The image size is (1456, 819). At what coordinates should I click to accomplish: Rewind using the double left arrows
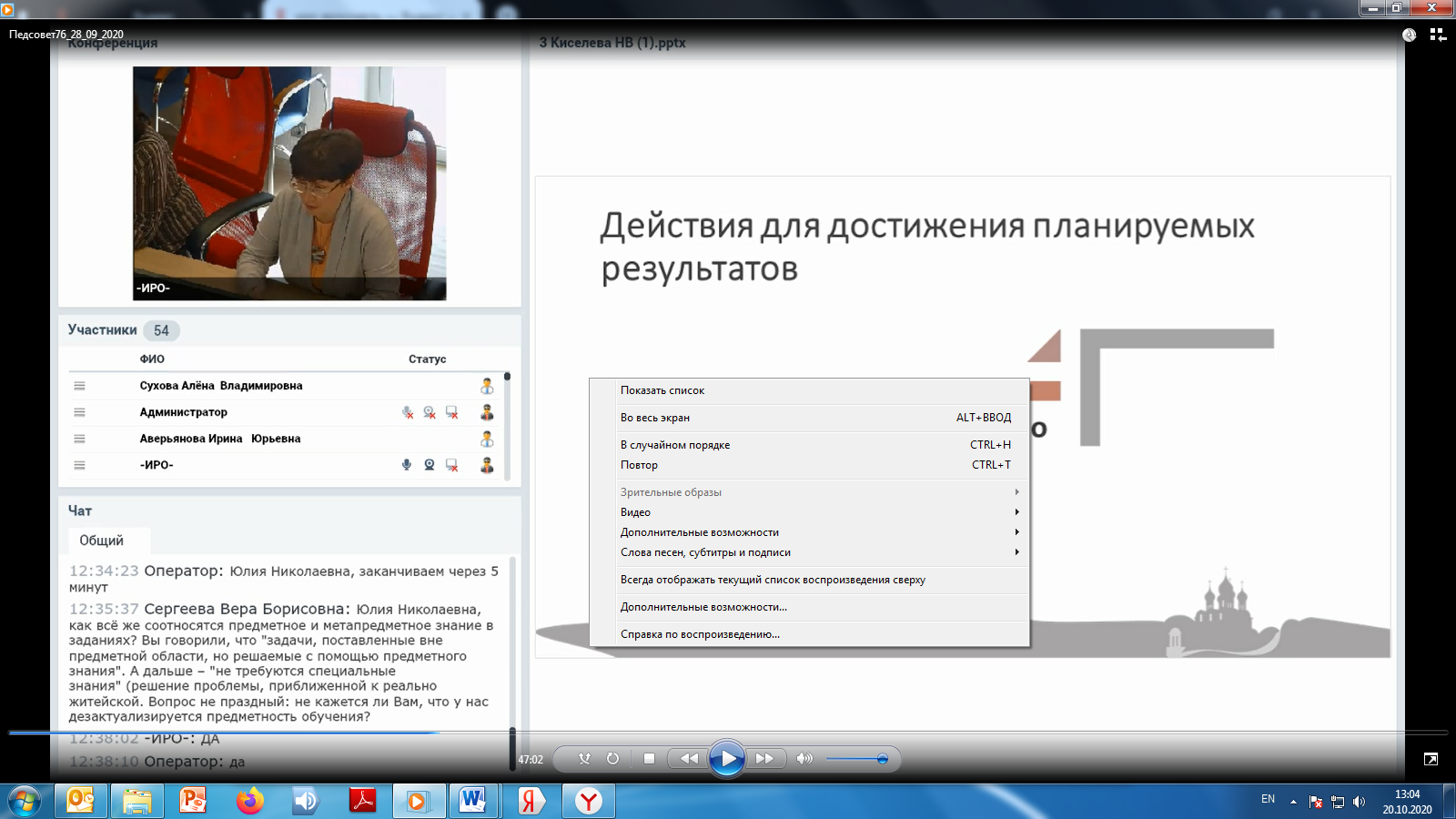[x=689, y=758]
